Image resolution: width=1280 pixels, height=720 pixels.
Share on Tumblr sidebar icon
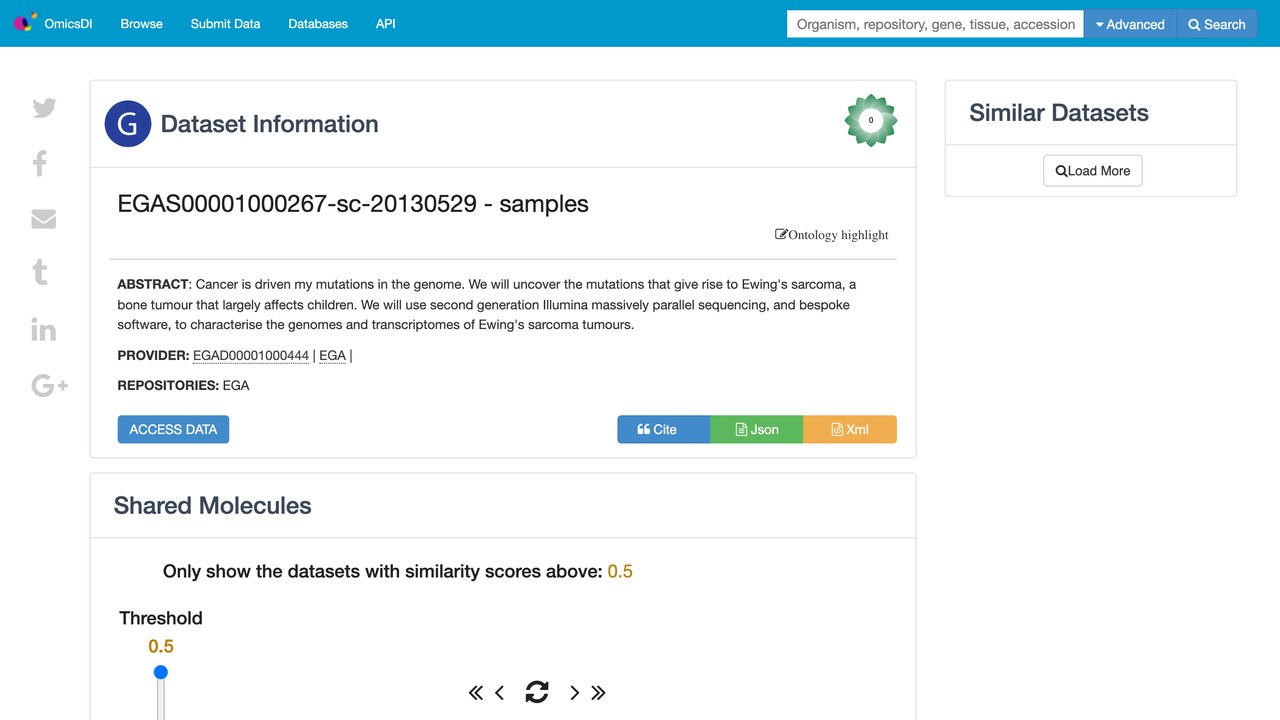click(x=40, y=272)
